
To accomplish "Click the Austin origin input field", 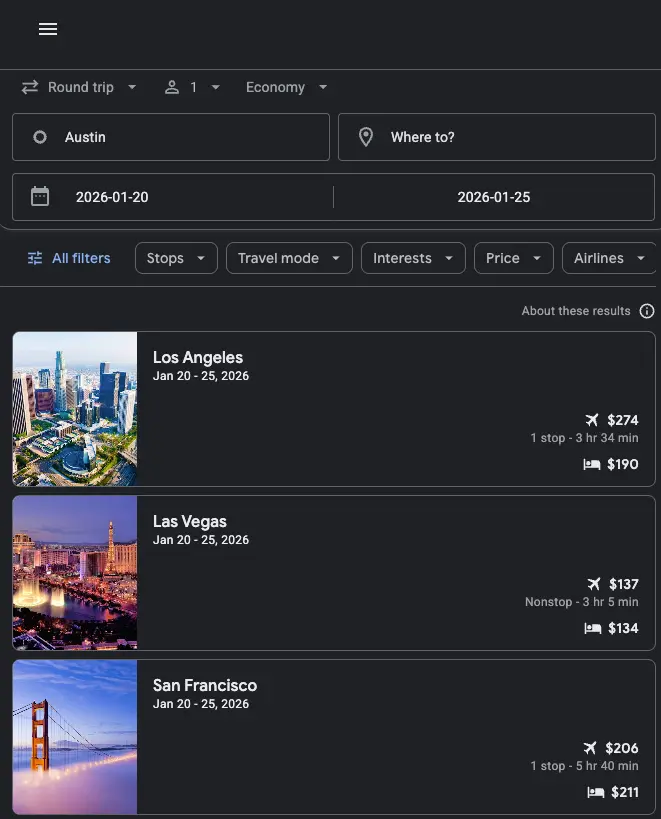I will tap(171, 137).
